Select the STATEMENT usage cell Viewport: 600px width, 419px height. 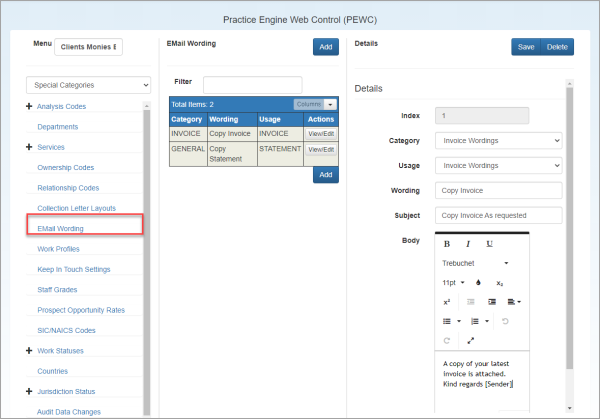pyautogui.click(x=280, y=154)
